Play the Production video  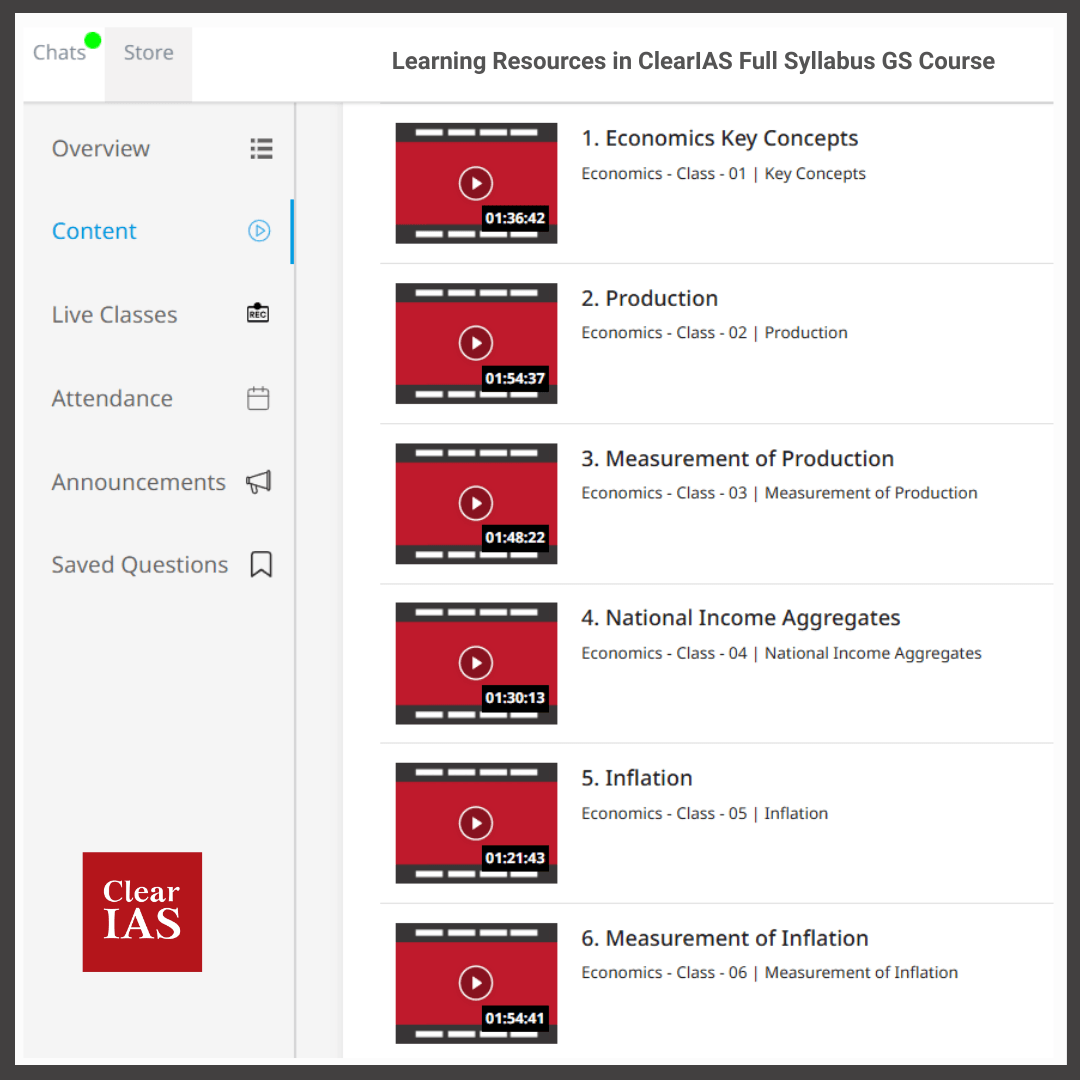pyautogui.click(x=476, y=343)
